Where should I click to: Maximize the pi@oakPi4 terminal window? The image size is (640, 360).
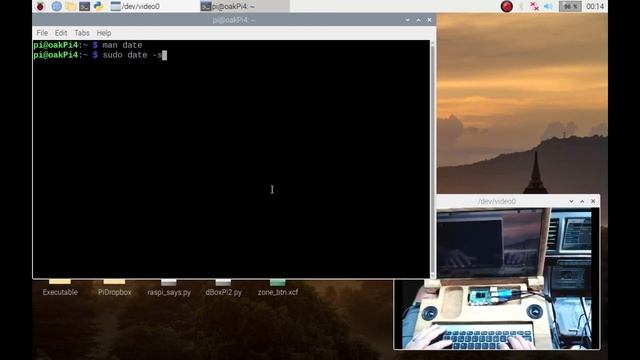(x=418, y=20)
